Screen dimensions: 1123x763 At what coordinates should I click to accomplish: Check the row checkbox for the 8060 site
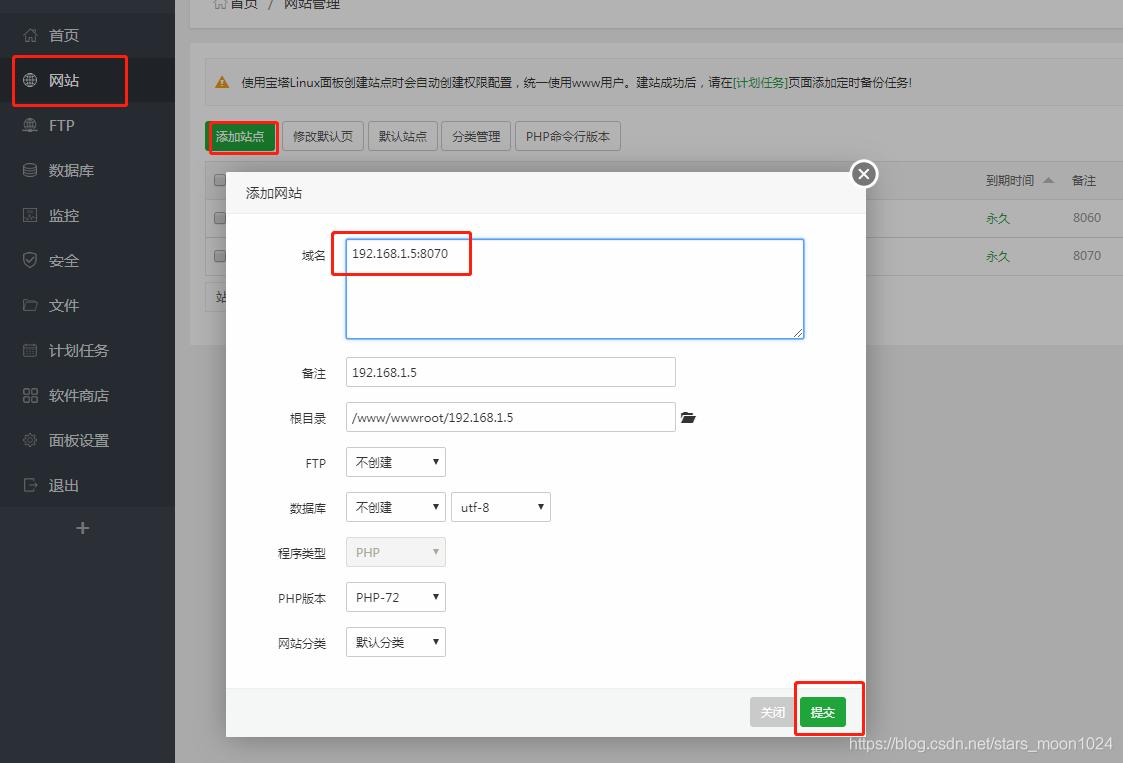[x=218, y=217]
